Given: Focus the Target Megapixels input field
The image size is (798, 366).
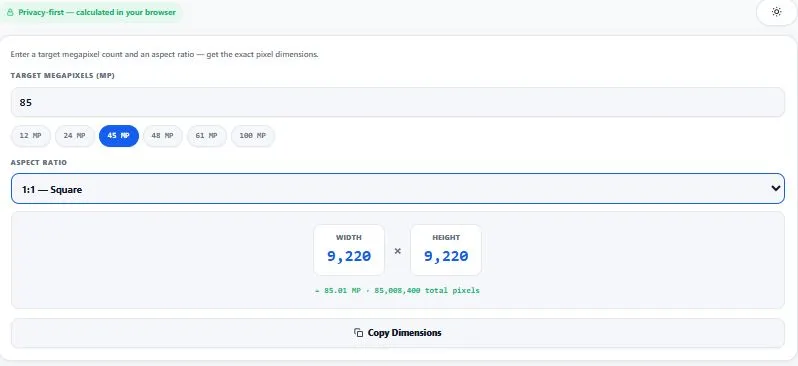Looking at the screenshot, I should (397, 102).
